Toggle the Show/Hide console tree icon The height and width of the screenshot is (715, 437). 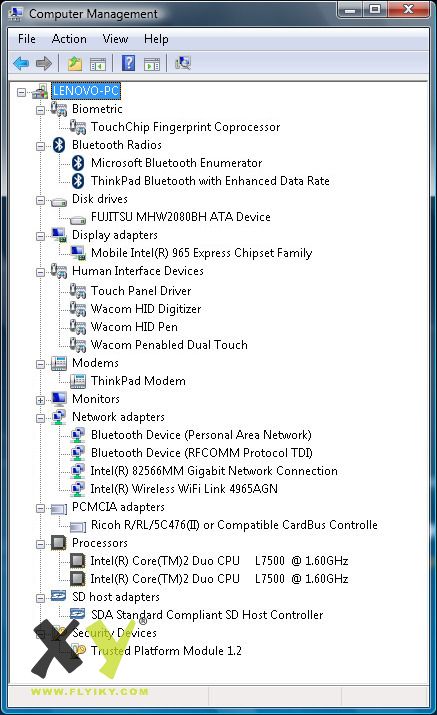[98, 64]
